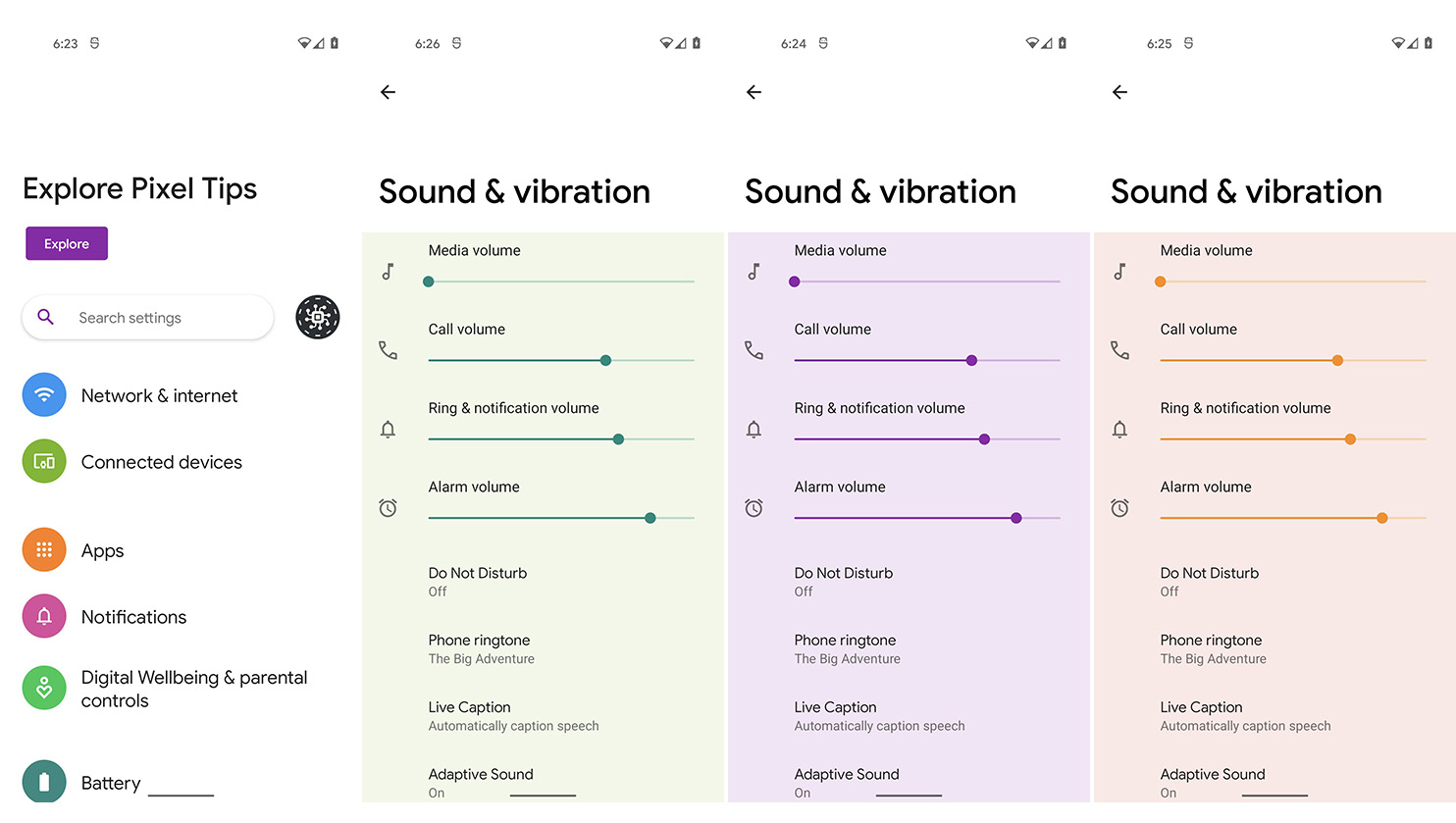Image resolution: width=1456 pixels, height=823 pixels.
Task: Open Do Not Disturb on green screen
Action: tap(478, 582)
